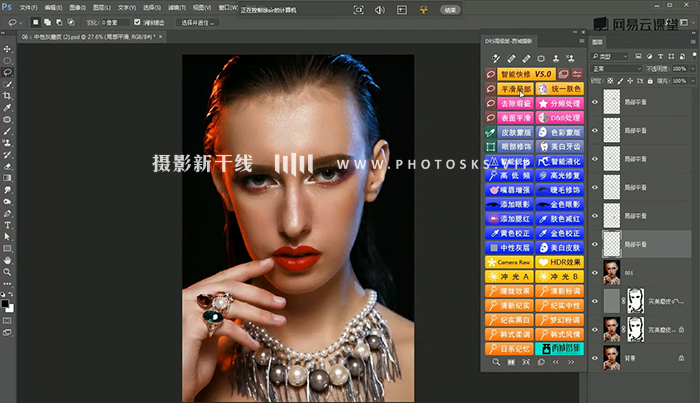700x403 pixels.
Task: Click the next-page double arrow in DR5 panel
Action: [x=571, y=362]
